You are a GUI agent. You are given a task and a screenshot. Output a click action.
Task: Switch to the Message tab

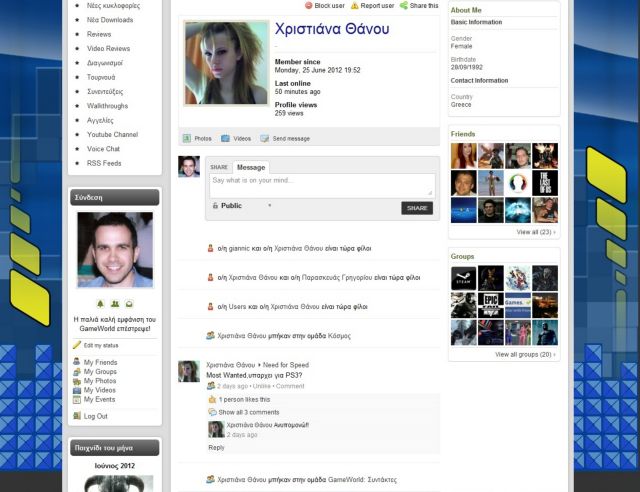click(x=251, y=167)
